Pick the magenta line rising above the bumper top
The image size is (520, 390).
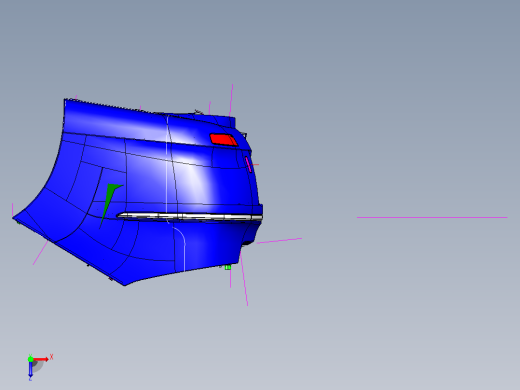click(231, 100)
